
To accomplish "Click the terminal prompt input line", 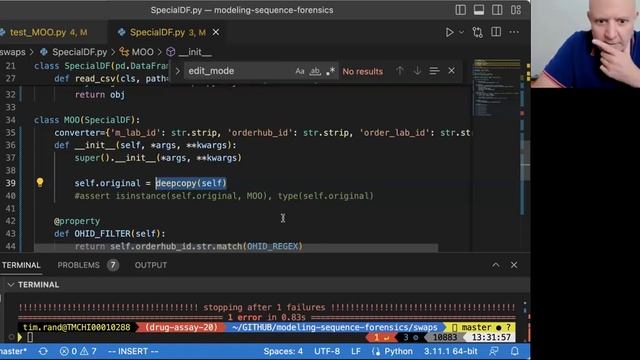I will 30,338.
